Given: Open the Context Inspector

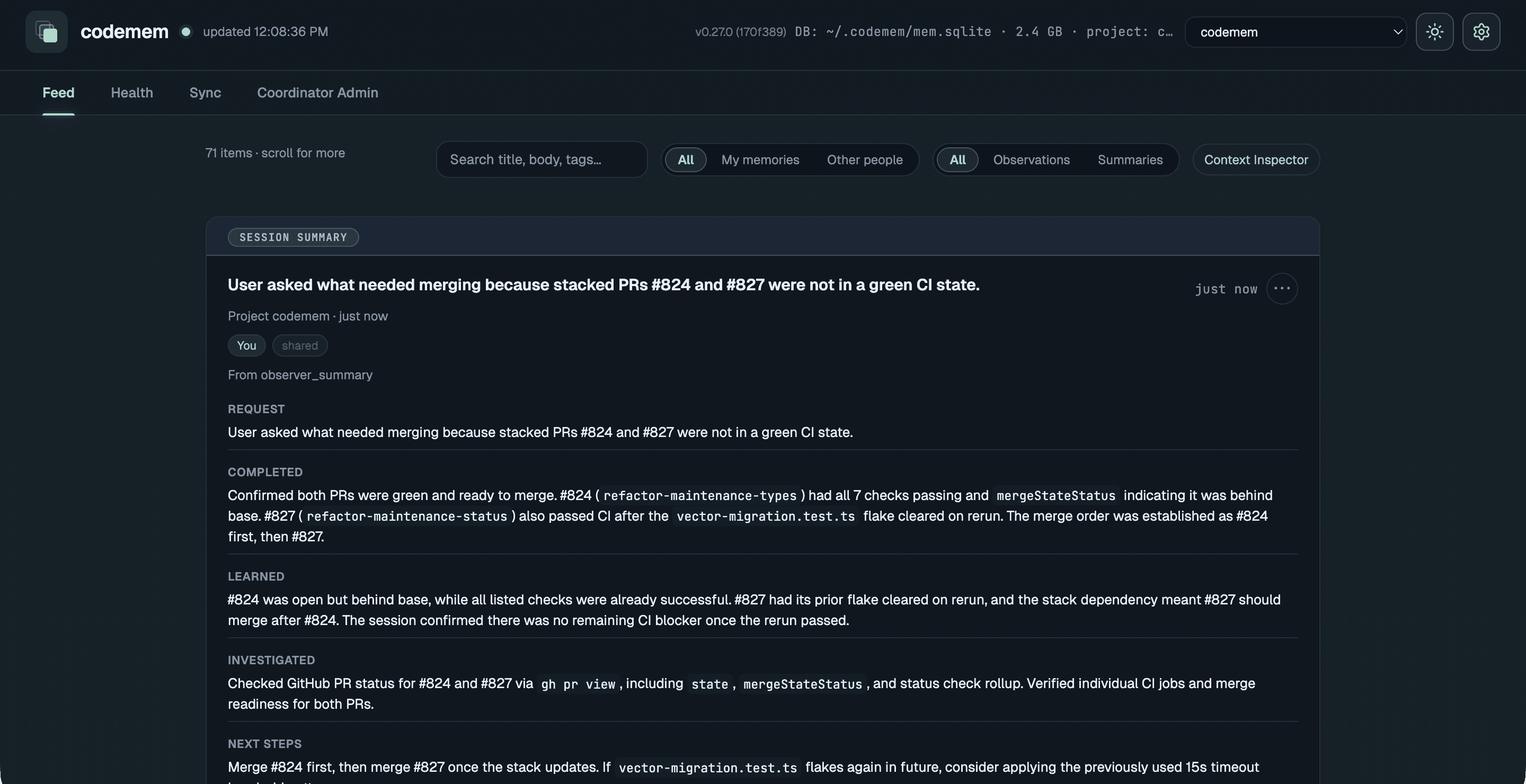Looking at the screenshot, I should [x=1256, y=160].
